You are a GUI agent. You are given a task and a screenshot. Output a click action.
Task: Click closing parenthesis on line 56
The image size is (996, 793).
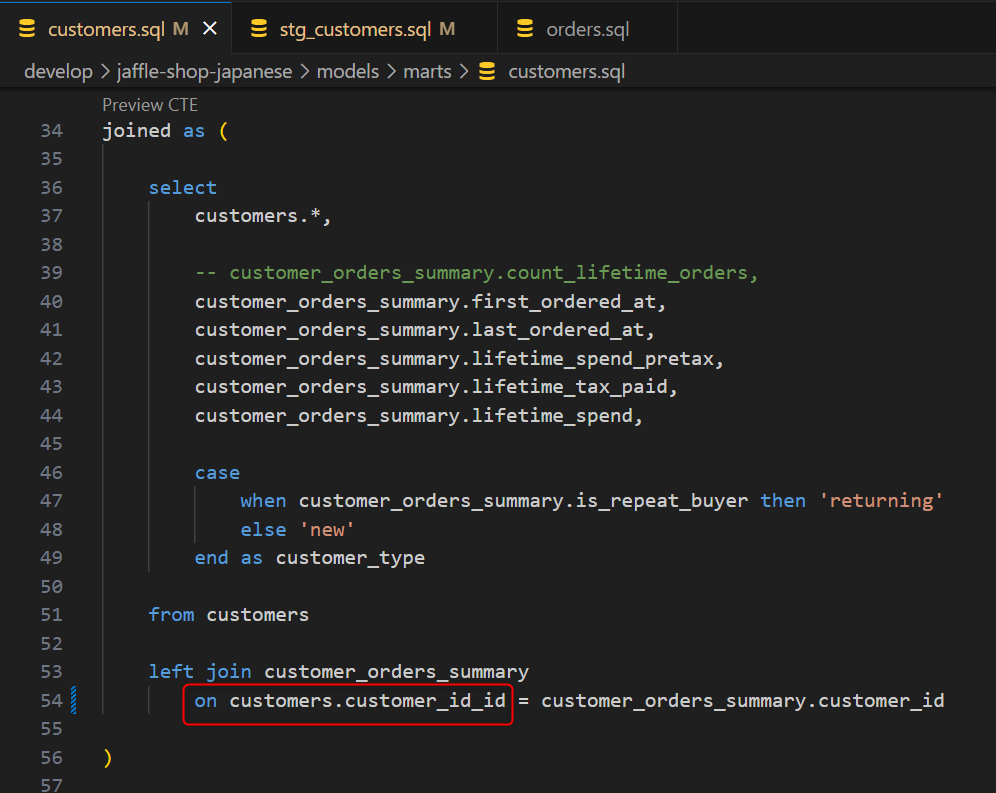[x=107, y=758]
